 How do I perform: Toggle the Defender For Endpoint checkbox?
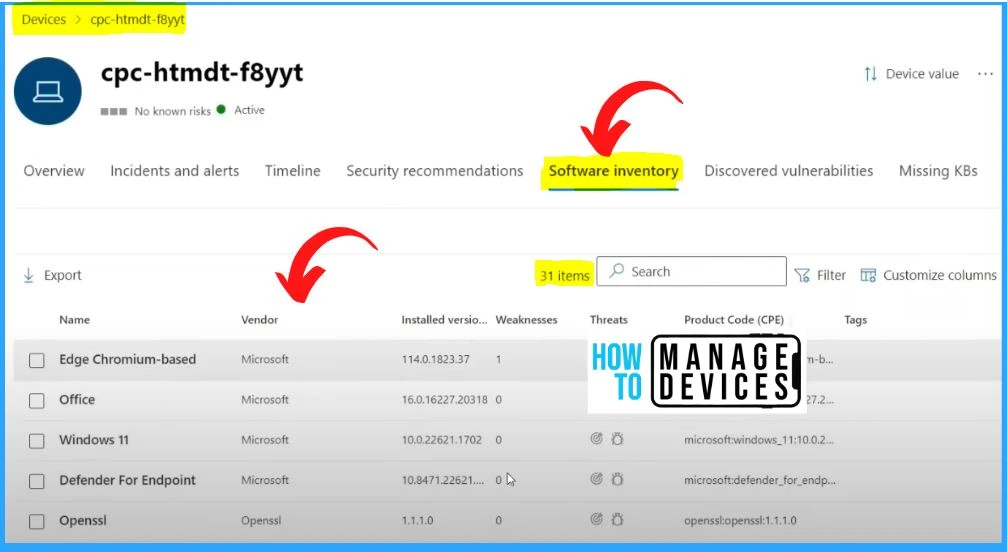tap(37, 481)
